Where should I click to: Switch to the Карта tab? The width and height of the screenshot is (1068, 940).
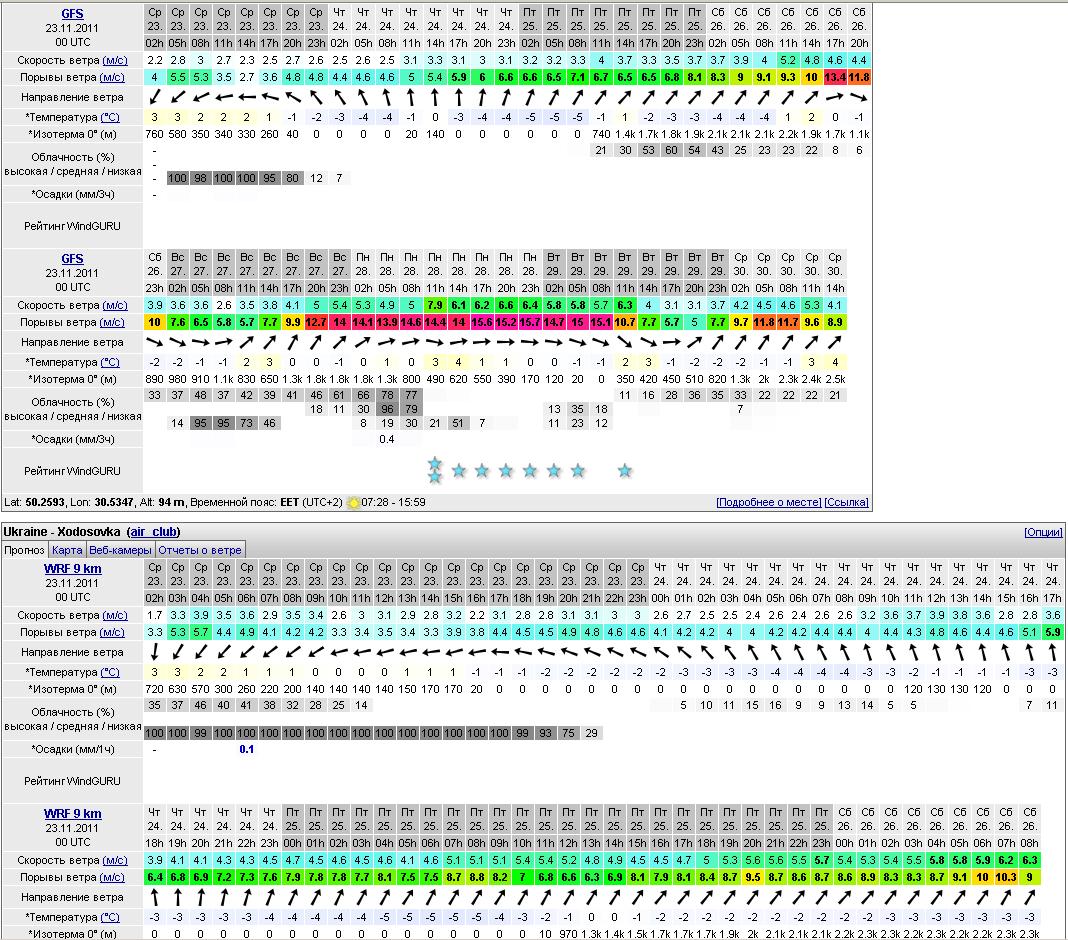point(67,550)
